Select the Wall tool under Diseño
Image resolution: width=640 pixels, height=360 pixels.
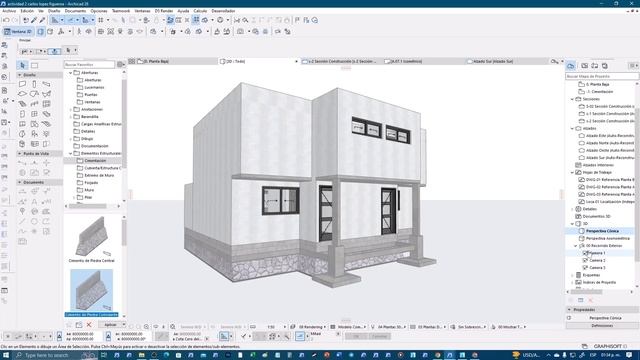point(22,84)
